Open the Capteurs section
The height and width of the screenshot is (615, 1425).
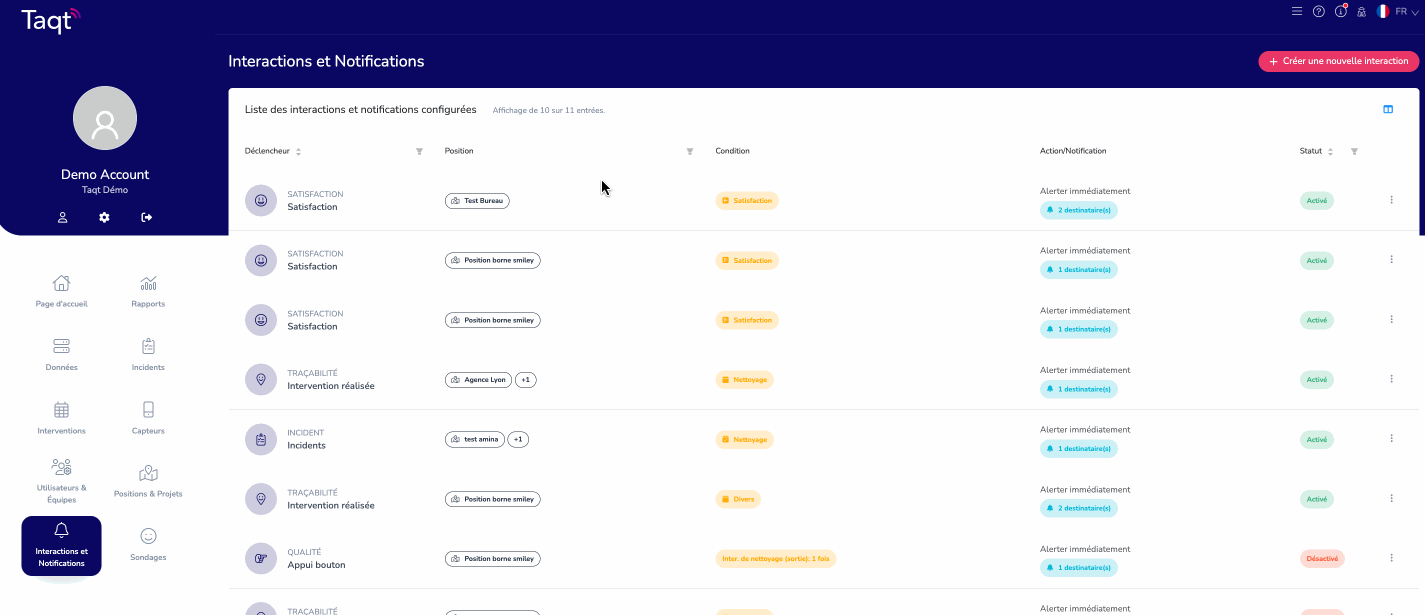click(148, 418)
